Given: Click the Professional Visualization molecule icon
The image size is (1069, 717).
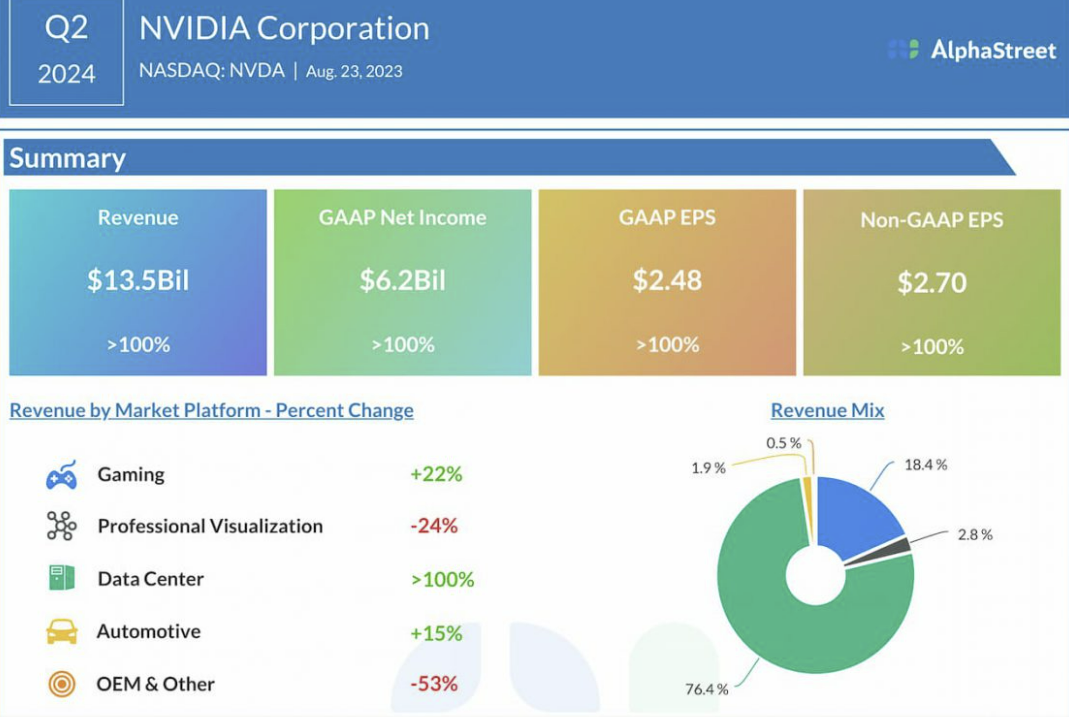Looking at the screenshot, I should [x=61, y=526].
